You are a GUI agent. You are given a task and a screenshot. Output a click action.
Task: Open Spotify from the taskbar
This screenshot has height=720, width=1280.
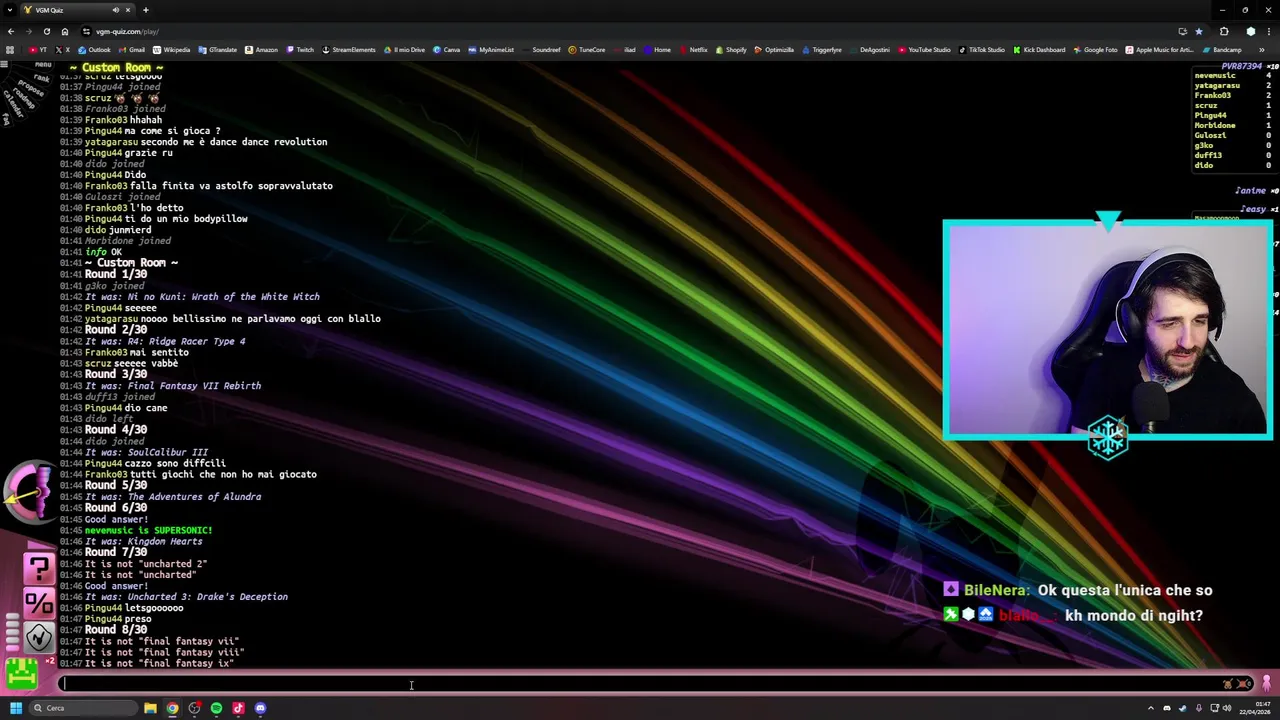point(216,708)
